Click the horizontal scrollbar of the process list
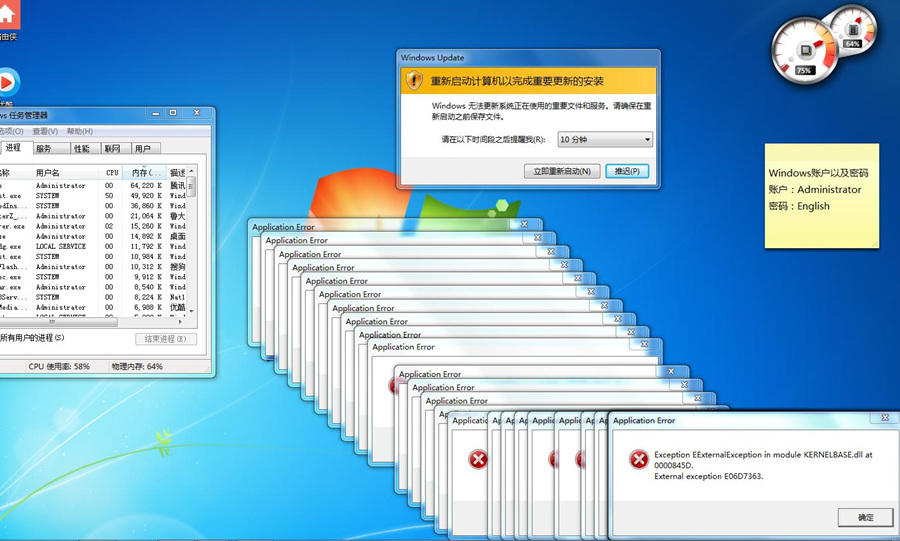The height and width of the screenshot is (541, 900). pyautogui.click(x=94, y=322)
